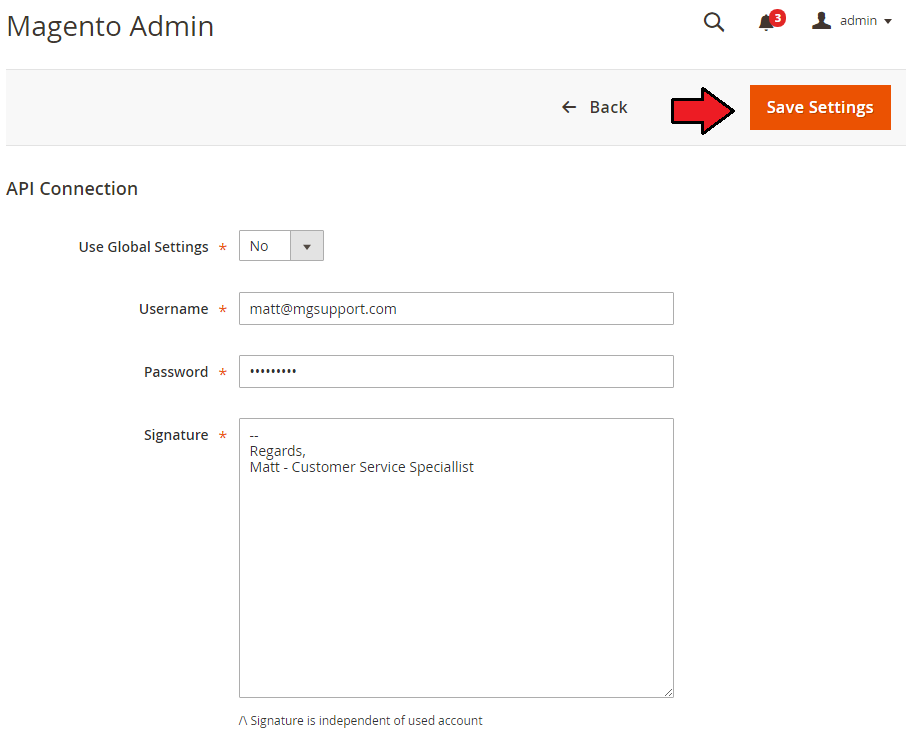Viewport: 910px width, 744px height.
Task: Click the Password field label
Action: pyautogui.click(x=176, y=372)
